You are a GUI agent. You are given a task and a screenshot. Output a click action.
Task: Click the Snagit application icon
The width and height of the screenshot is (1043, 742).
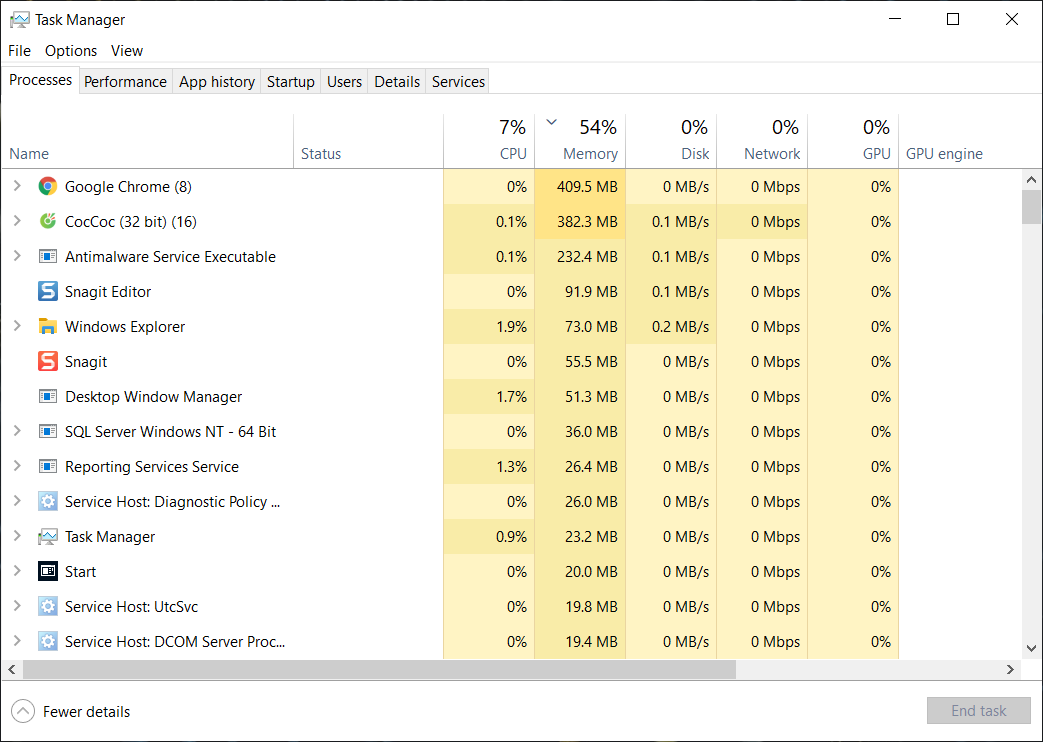[x=47, y=361]
